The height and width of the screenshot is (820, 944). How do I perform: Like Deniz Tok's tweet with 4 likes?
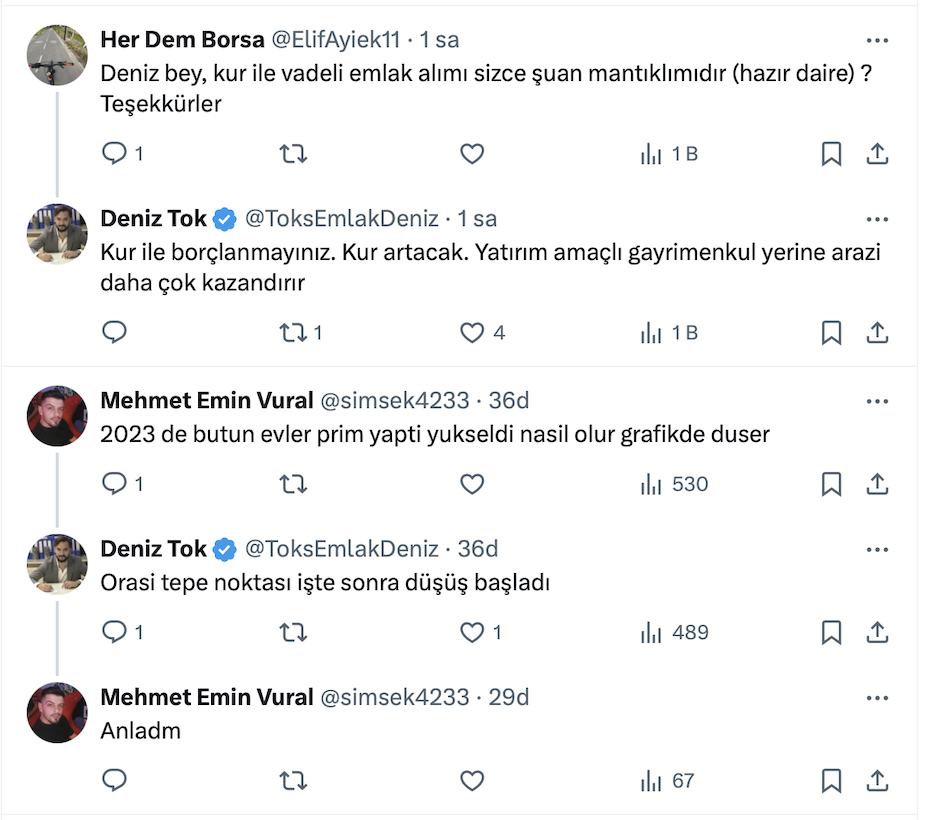(x=472, y=332)
